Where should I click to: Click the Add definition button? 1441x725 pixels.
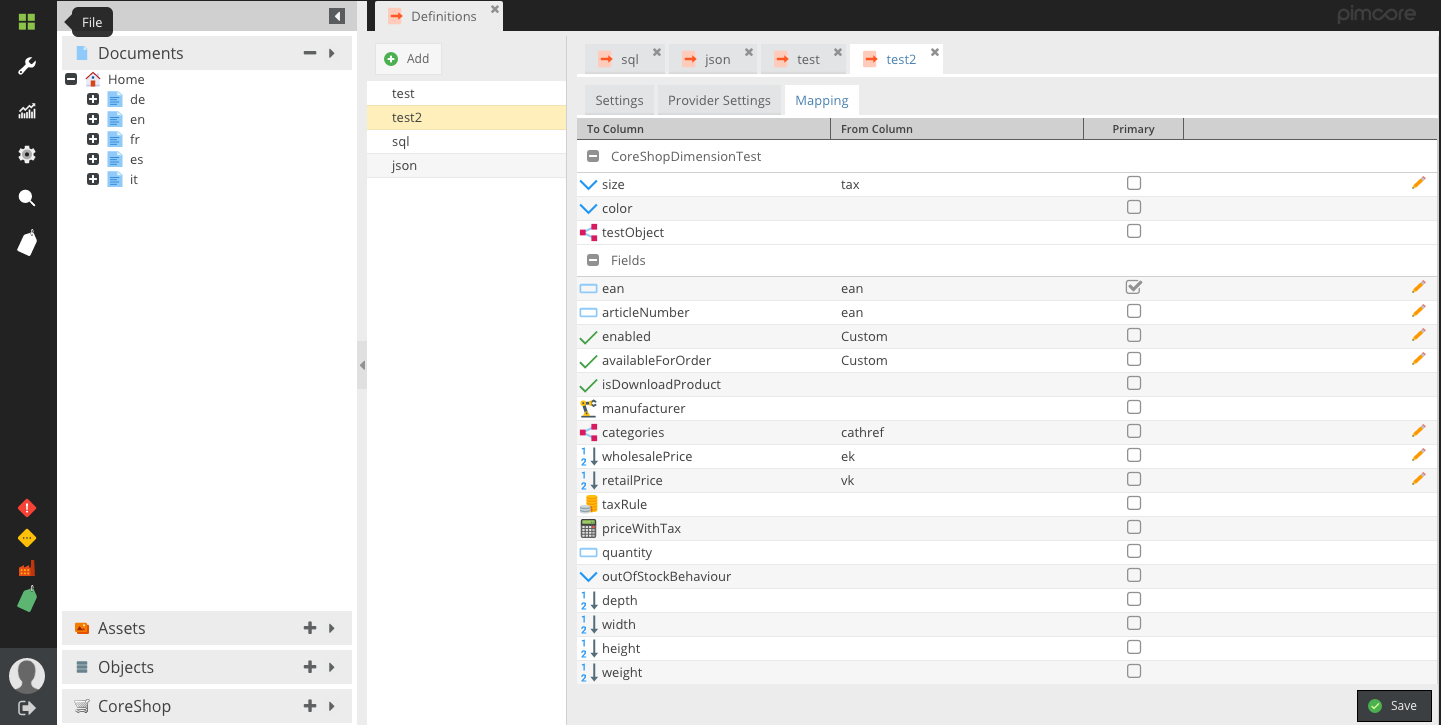coord(408,59)
